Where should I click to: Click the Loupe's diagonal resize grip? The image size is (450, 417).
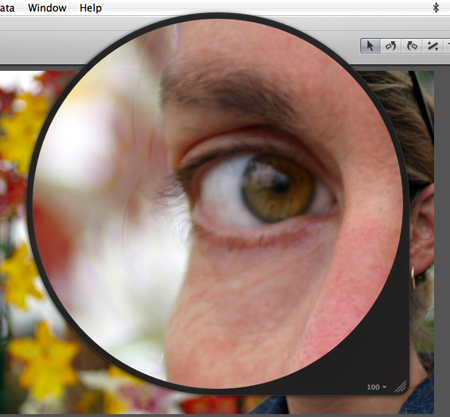(401, 387)
